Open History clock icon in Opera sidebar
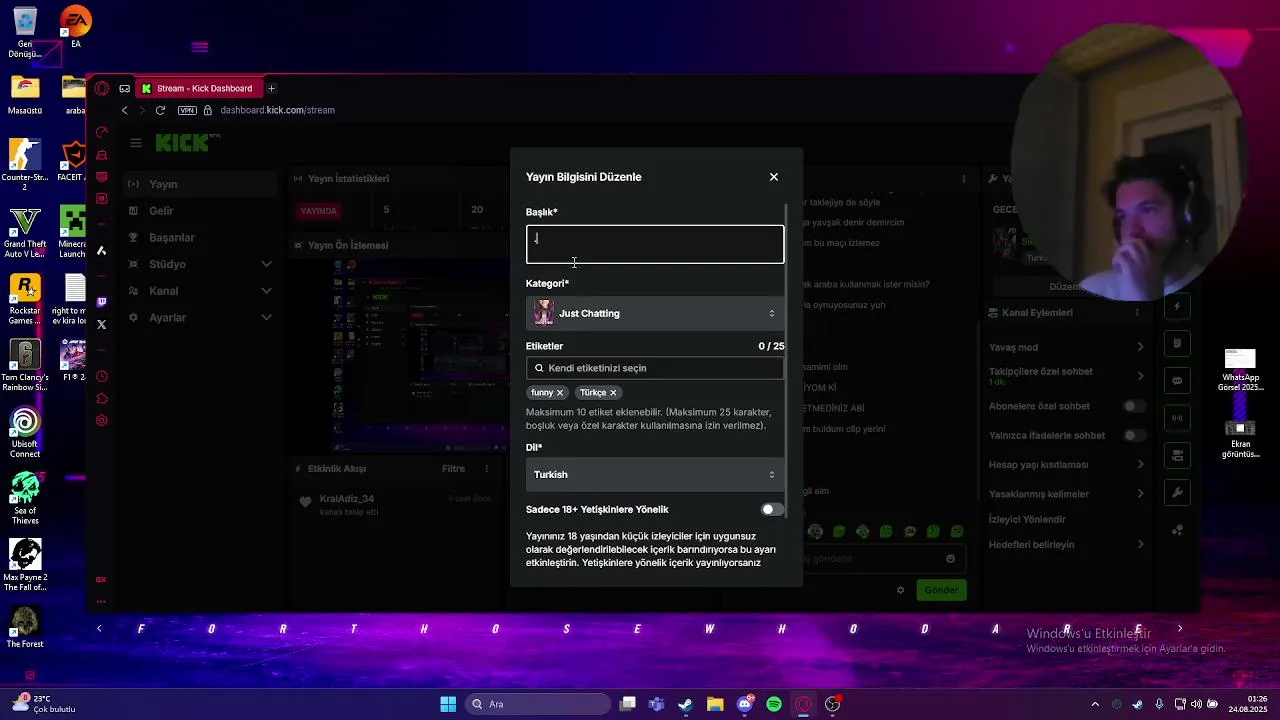The image size is (1280, 720). pyautogui.click(x=102, y=377)
